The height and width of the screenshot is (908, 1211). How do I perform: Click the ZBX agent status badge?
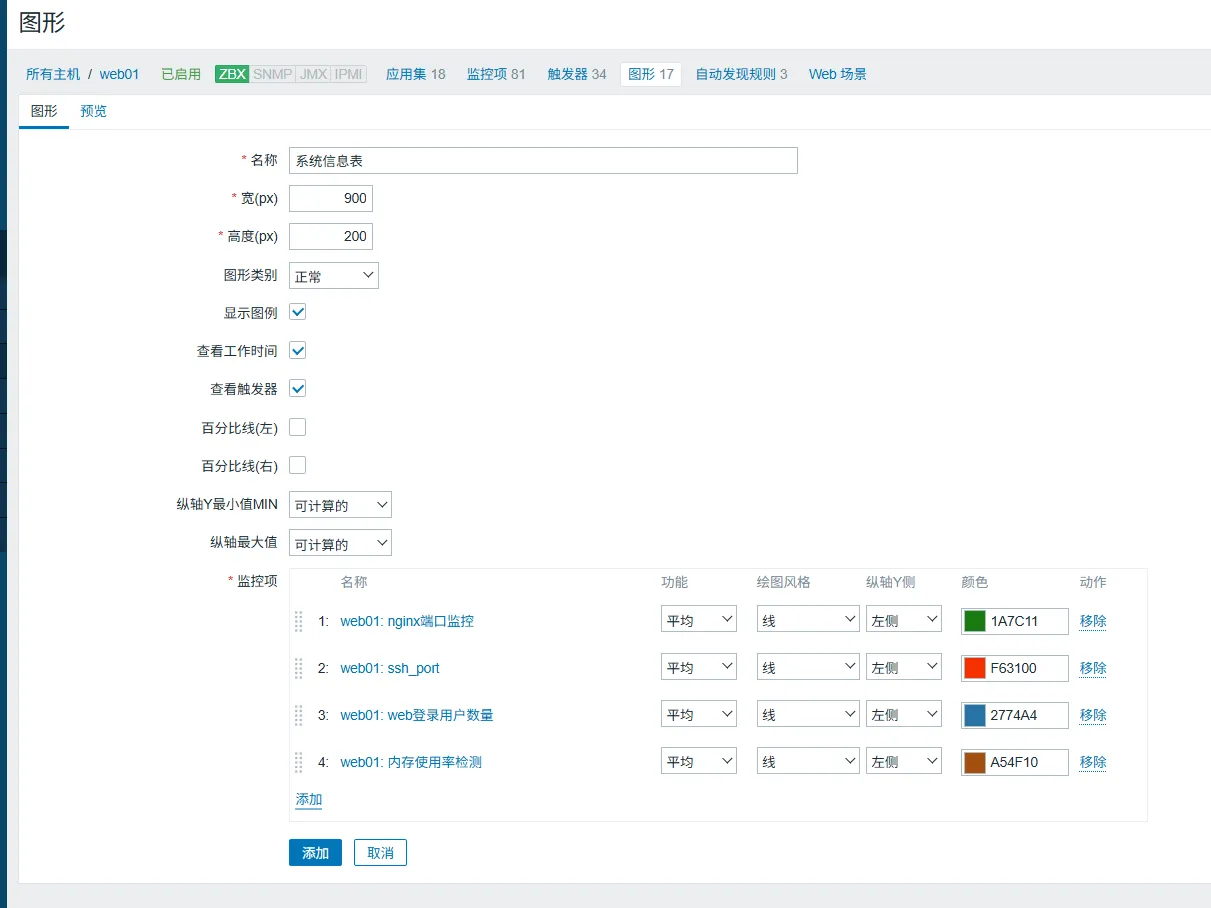coord(232,74)
